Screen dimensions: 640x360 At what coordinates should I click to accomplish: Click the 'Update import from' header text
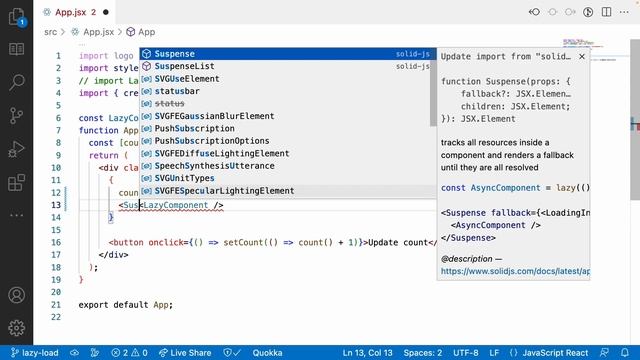coord(506,56)
